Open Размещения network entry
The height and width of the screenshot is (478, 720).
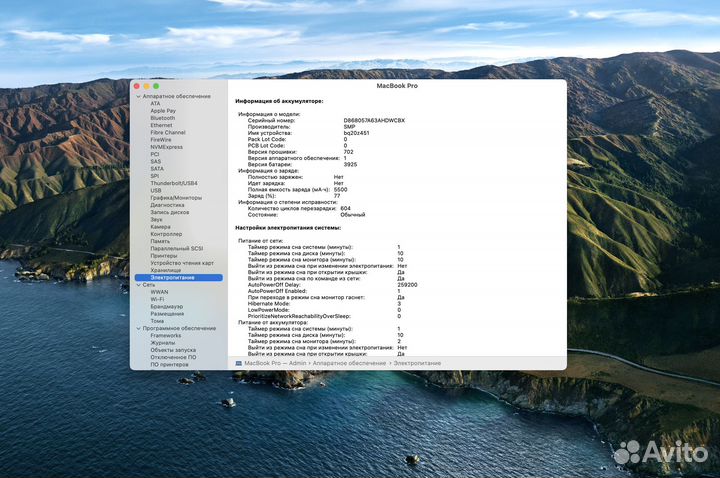167,314
